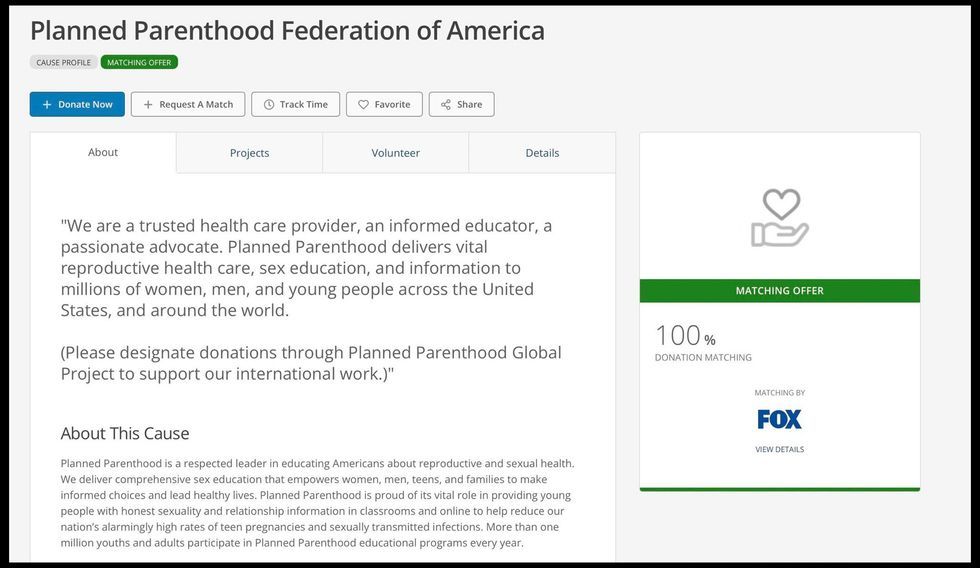Click the plus icon beside Request A Match
This screenshot has height=568, width=980.
(x=148, y=105)
